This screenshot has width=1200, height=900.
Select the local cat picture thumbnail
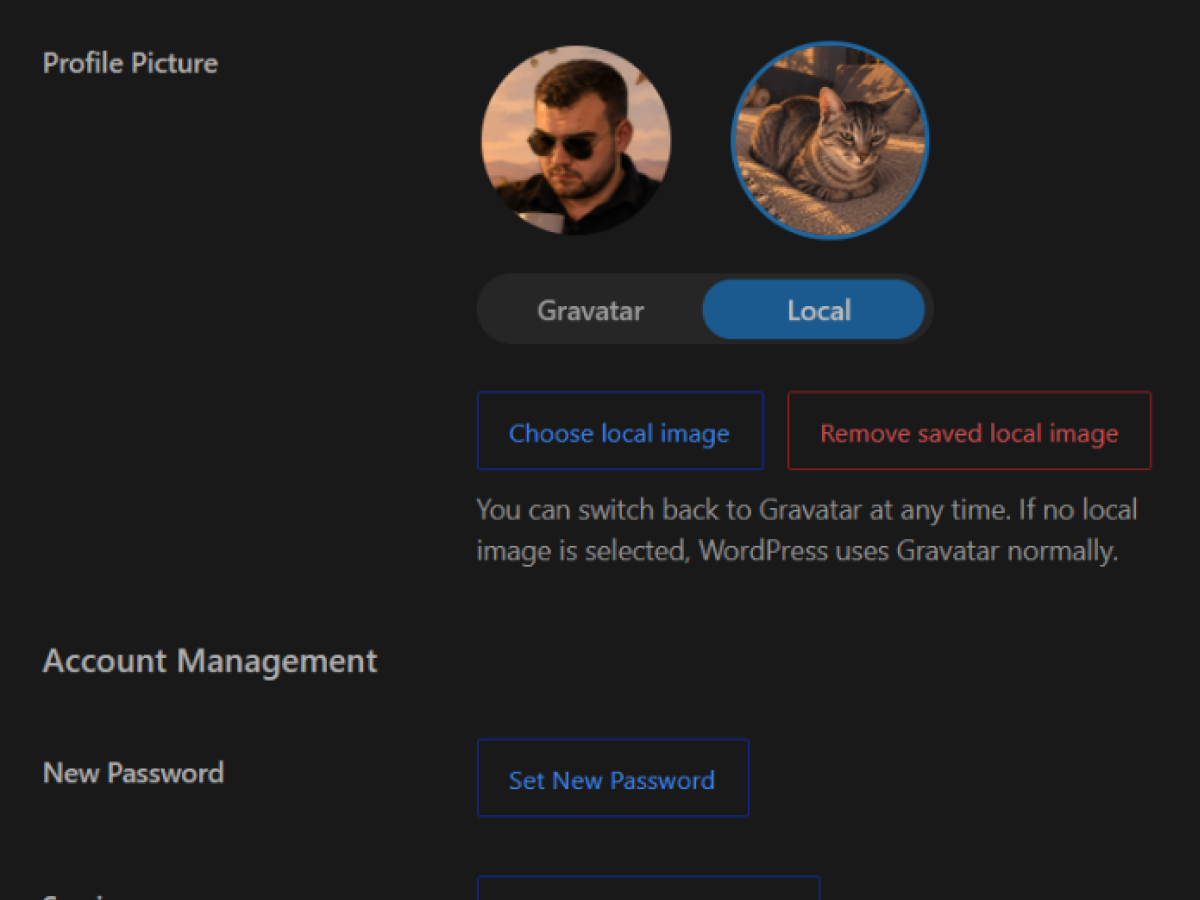(830, 140)
